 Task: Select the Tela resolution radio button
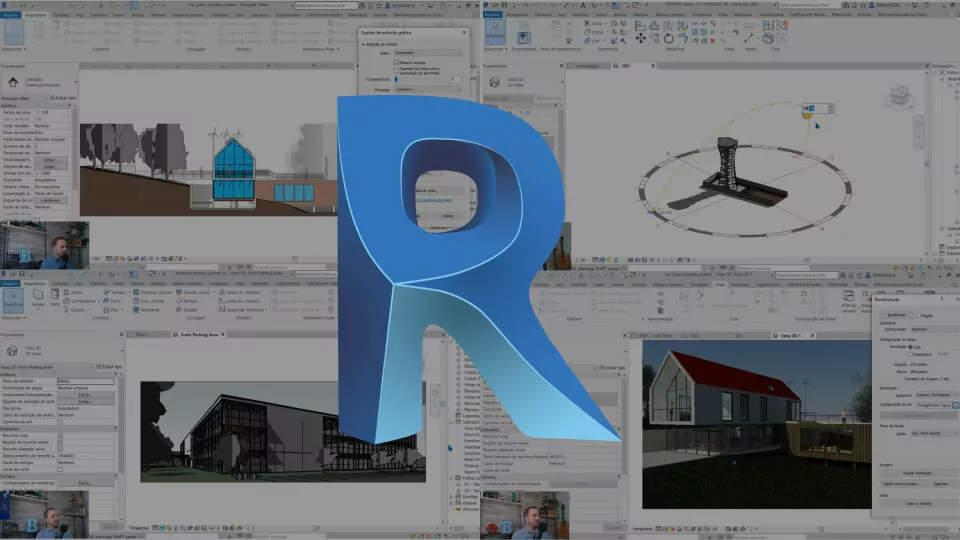[910, 347]
